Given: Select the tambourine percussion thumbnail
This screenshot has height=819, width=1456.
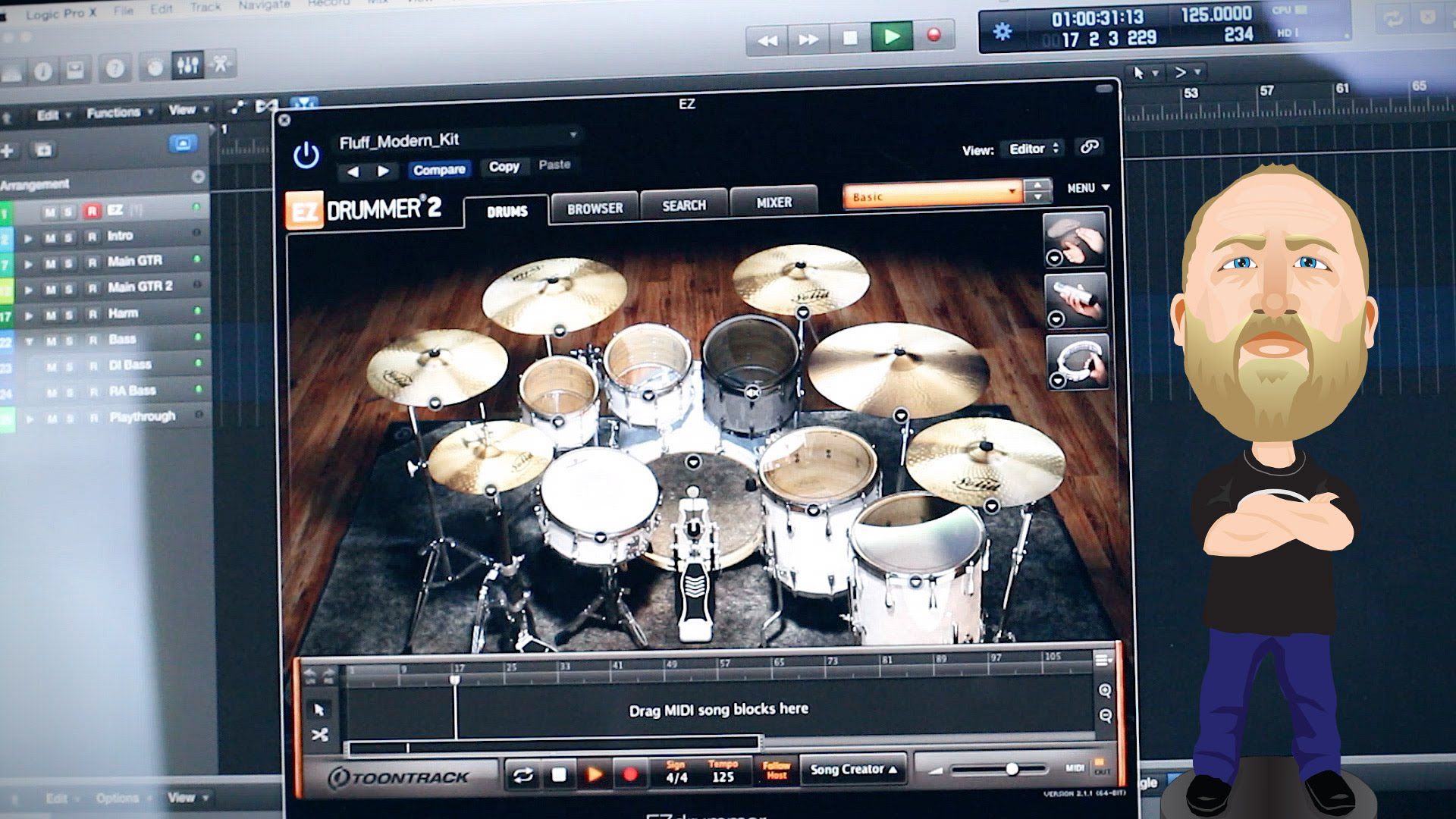Looking at the screenshot, I should pos(1078,362).
